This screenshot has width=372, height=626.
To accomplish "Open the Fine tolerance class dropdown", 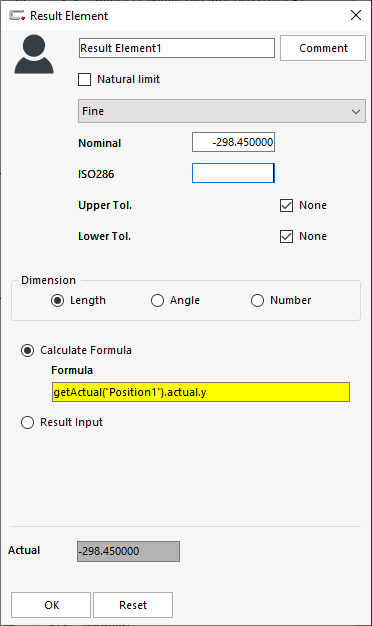I will (x=222, y=111).
